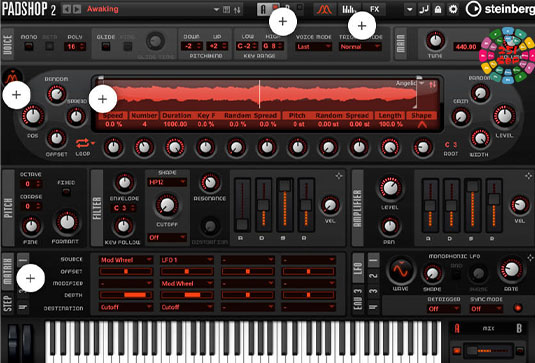
Task: Toggle the Fixed pitch switch
Action: (66, 192)
